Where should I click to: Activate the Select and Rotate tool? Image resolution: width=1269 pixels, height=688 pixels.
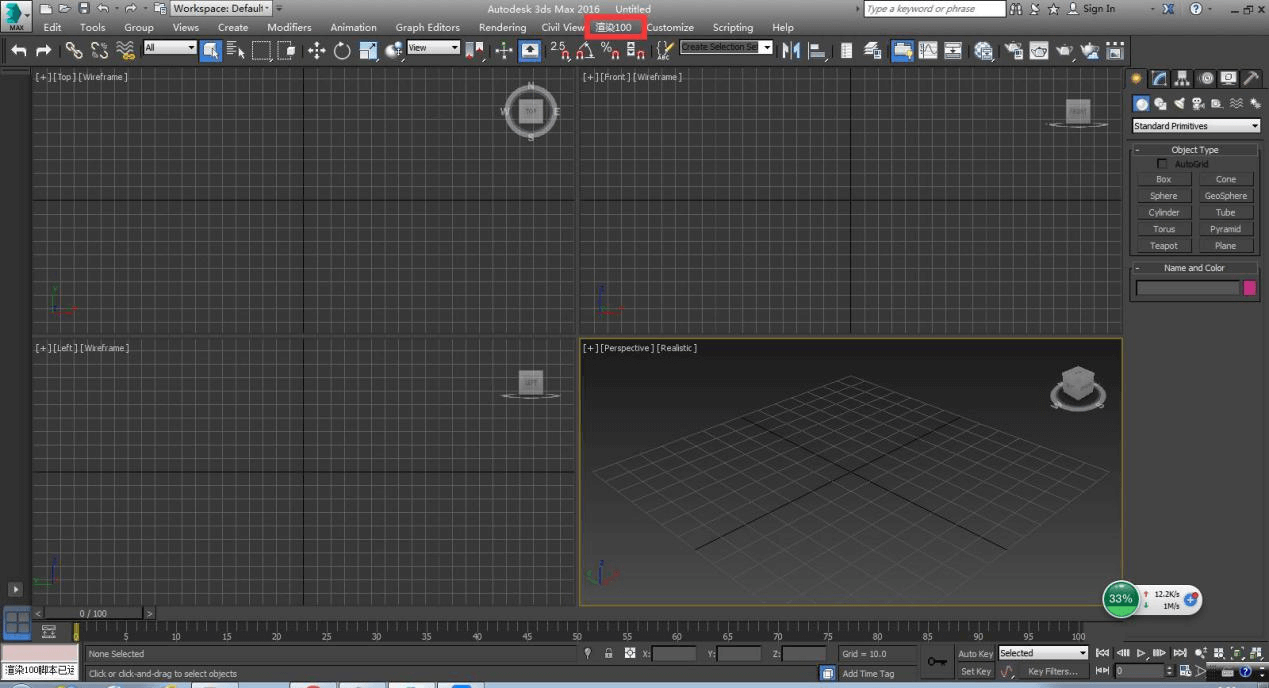click(x=342, y=51)
